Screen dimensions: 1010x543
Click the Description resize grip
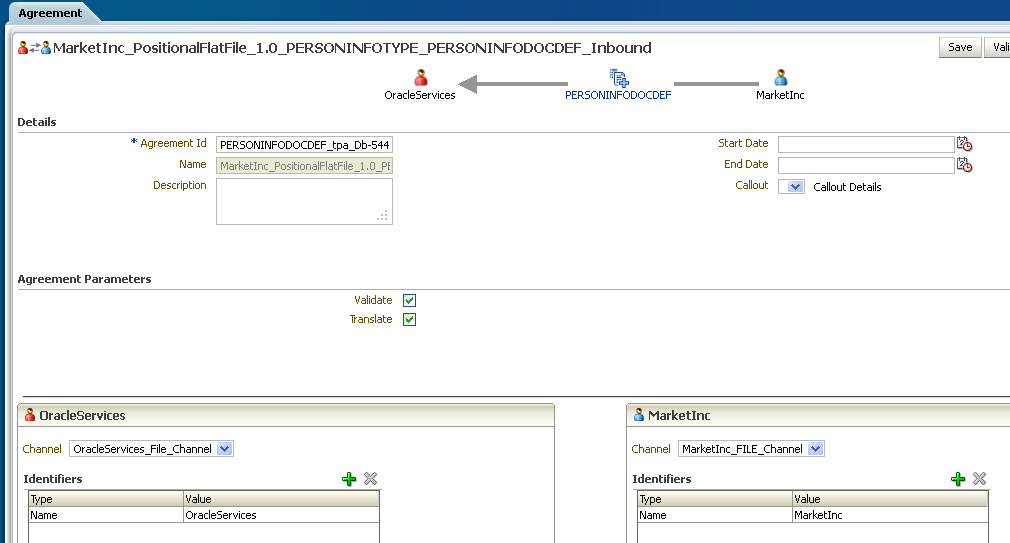[x=383, y=216]
